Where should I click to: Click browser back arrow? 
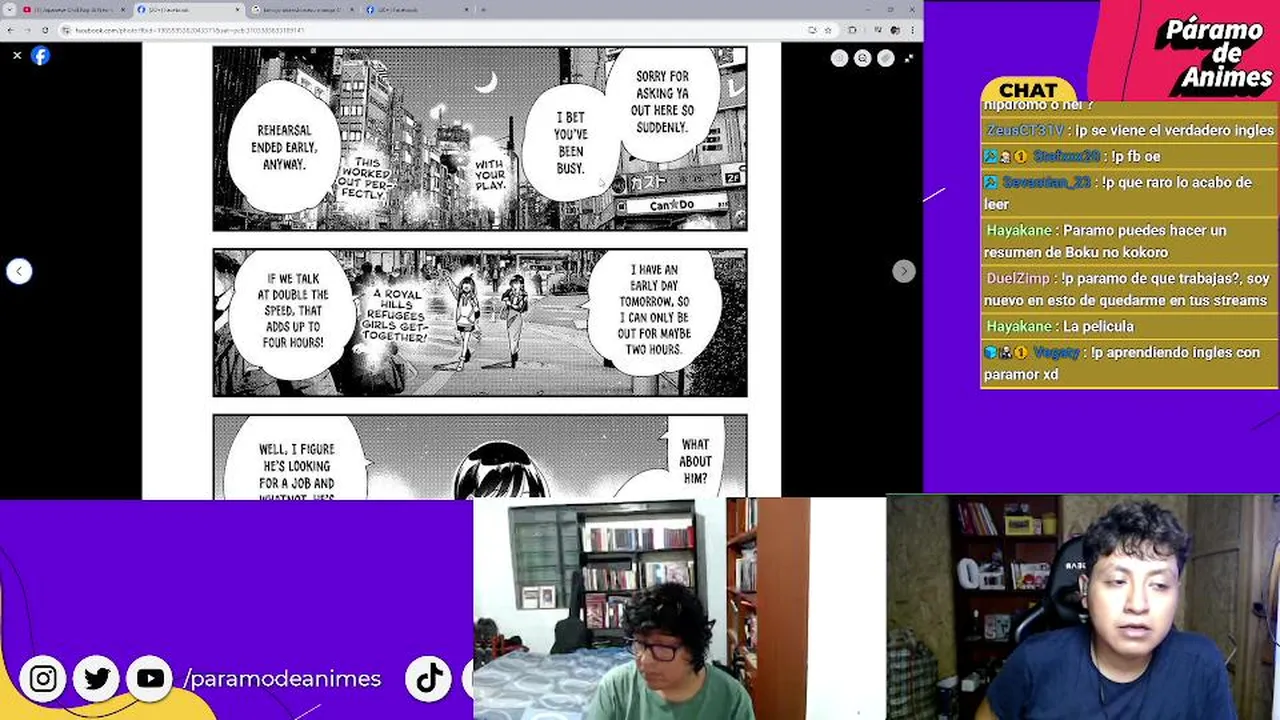pyautogui.click(x=11, y=30)
